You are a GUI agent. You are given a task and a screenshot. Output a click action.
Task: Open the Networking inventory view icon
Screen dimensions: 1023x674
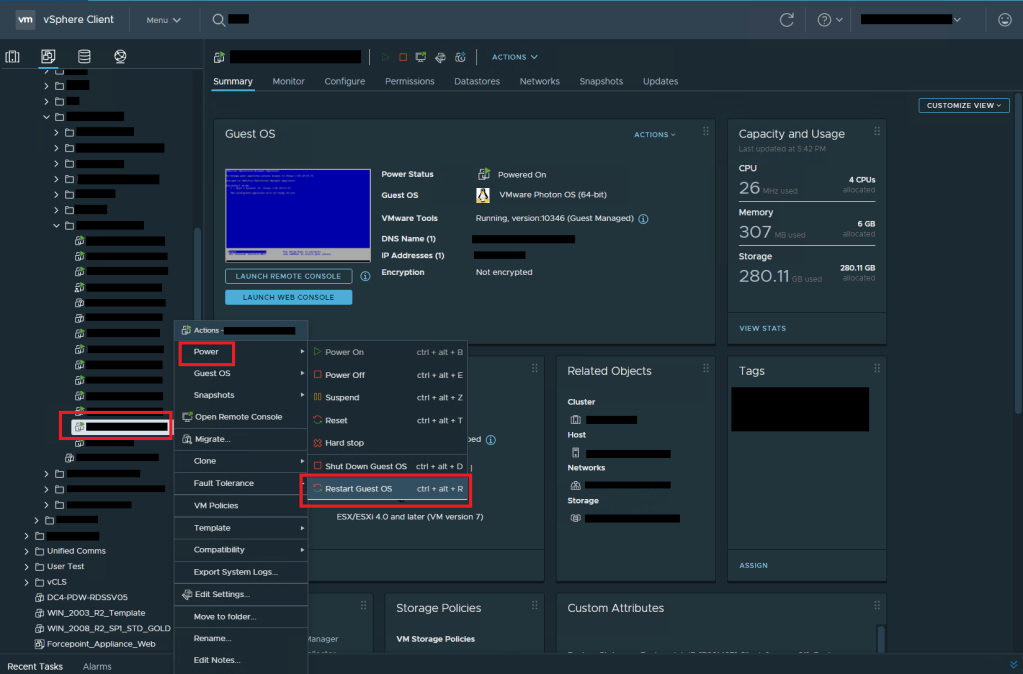tap(120, 57)
